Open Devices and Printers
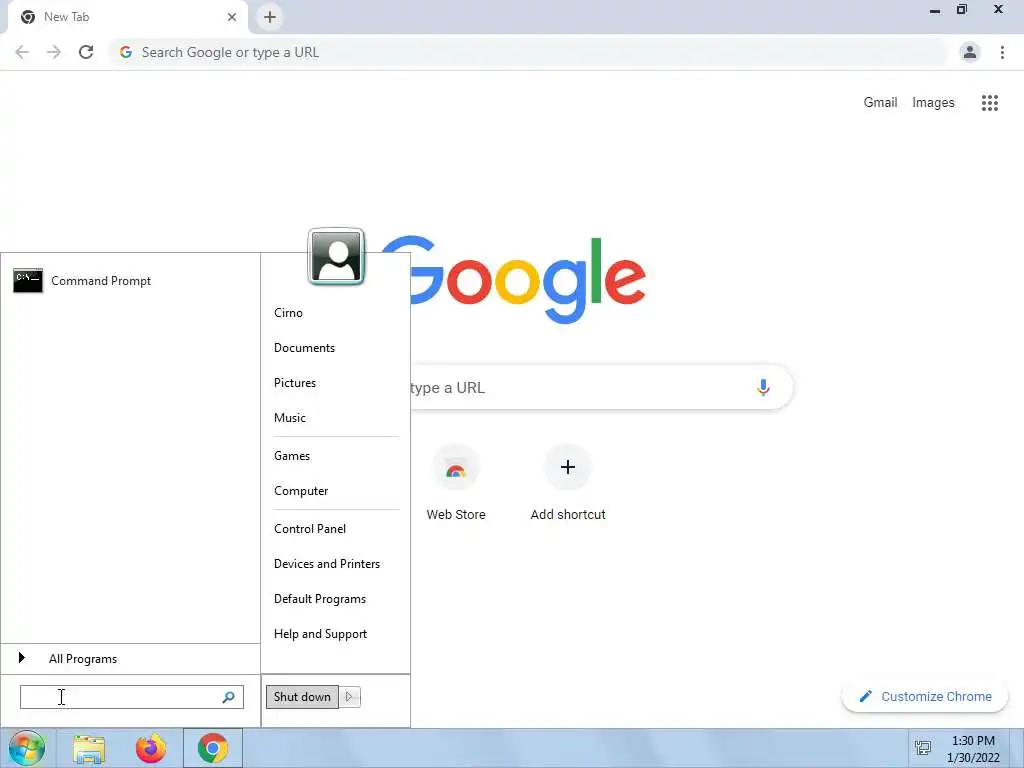Screen dimensions: 1024x768 click(327, 564)
